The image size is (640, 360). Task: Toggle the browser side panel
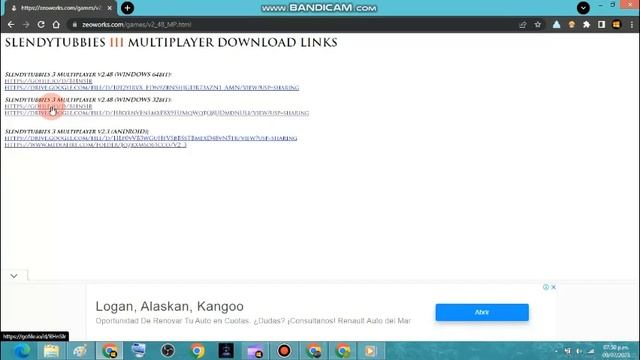click(601, 24)
